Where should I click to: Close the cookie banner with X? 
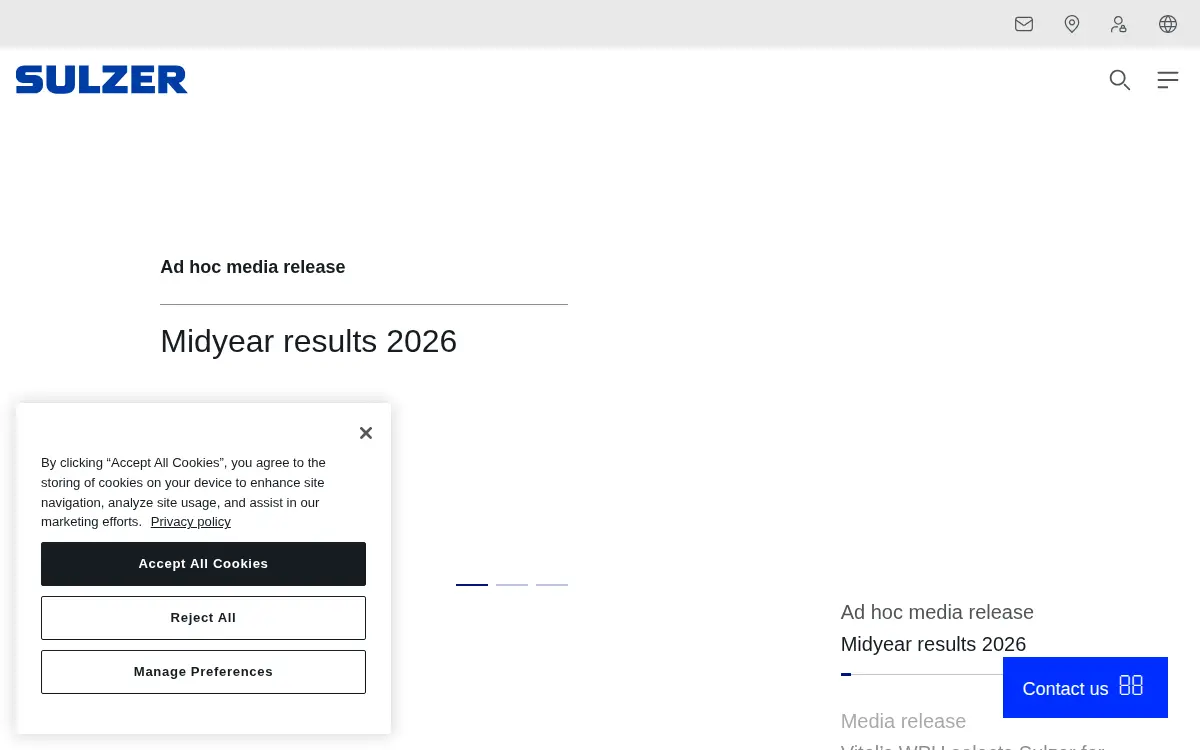coord(366,433)
